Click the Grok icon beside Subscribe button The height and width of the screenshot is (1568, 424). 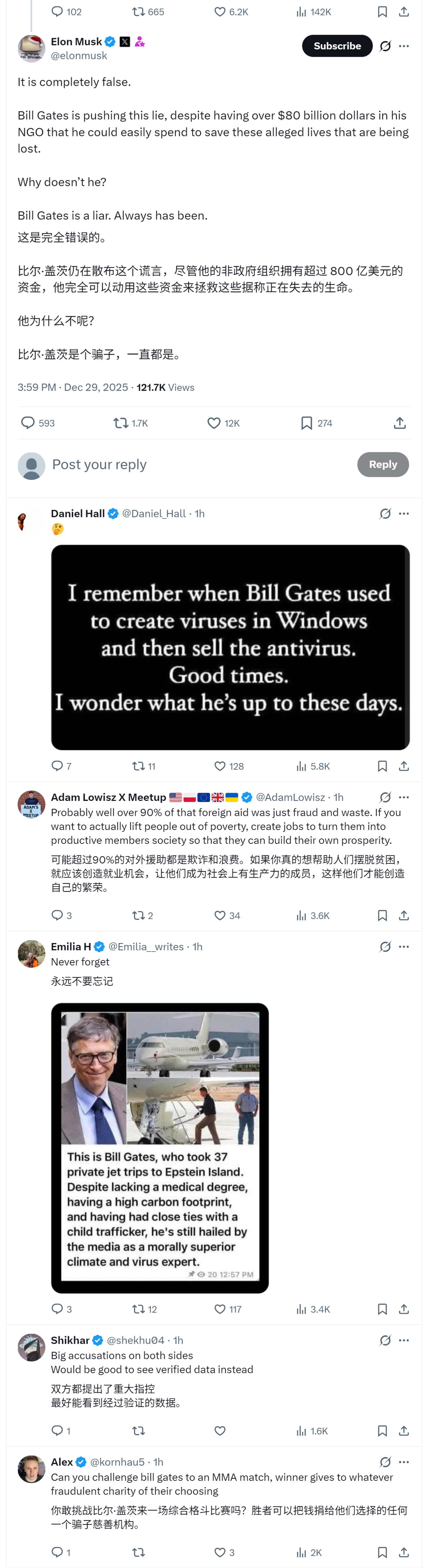point(385,46)
